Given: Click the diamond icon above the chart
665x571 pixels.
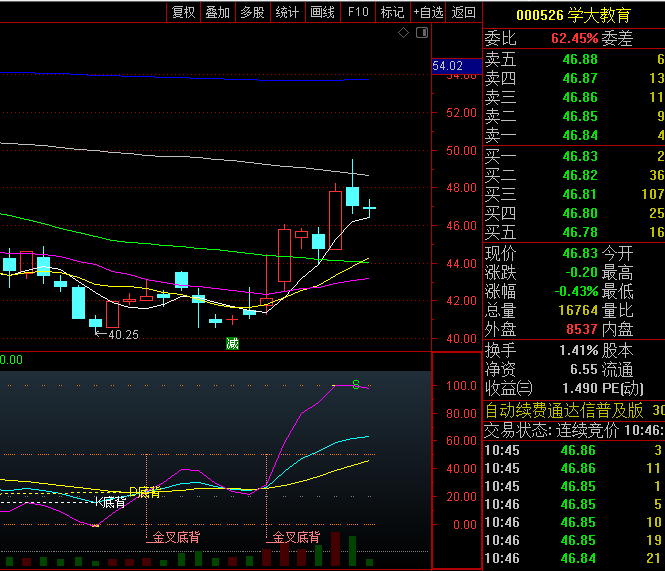Looking at the screenshot, I should 403,33.
